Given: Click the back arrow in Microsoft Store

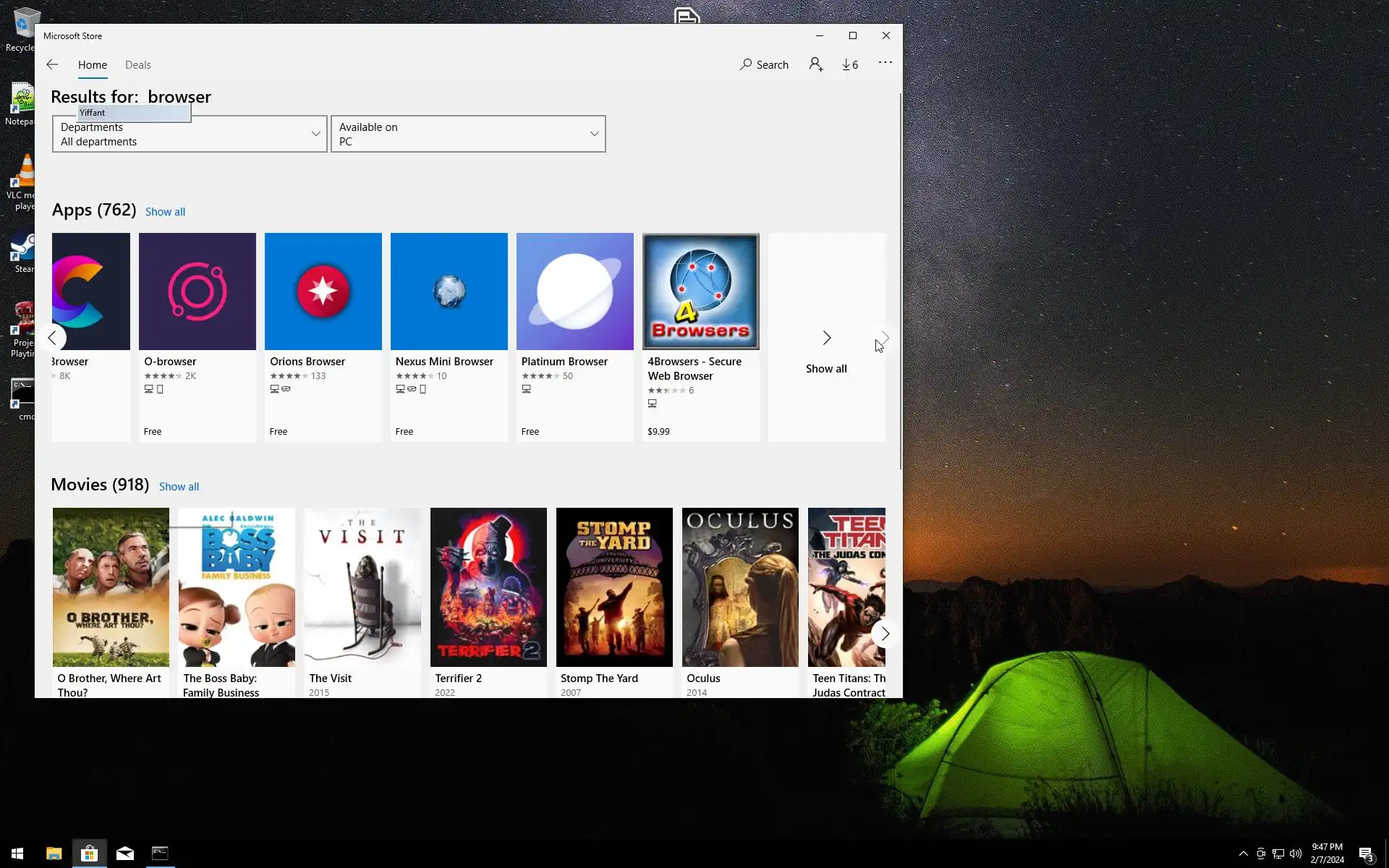Looking at the screenshot, I should click(52, 64).
